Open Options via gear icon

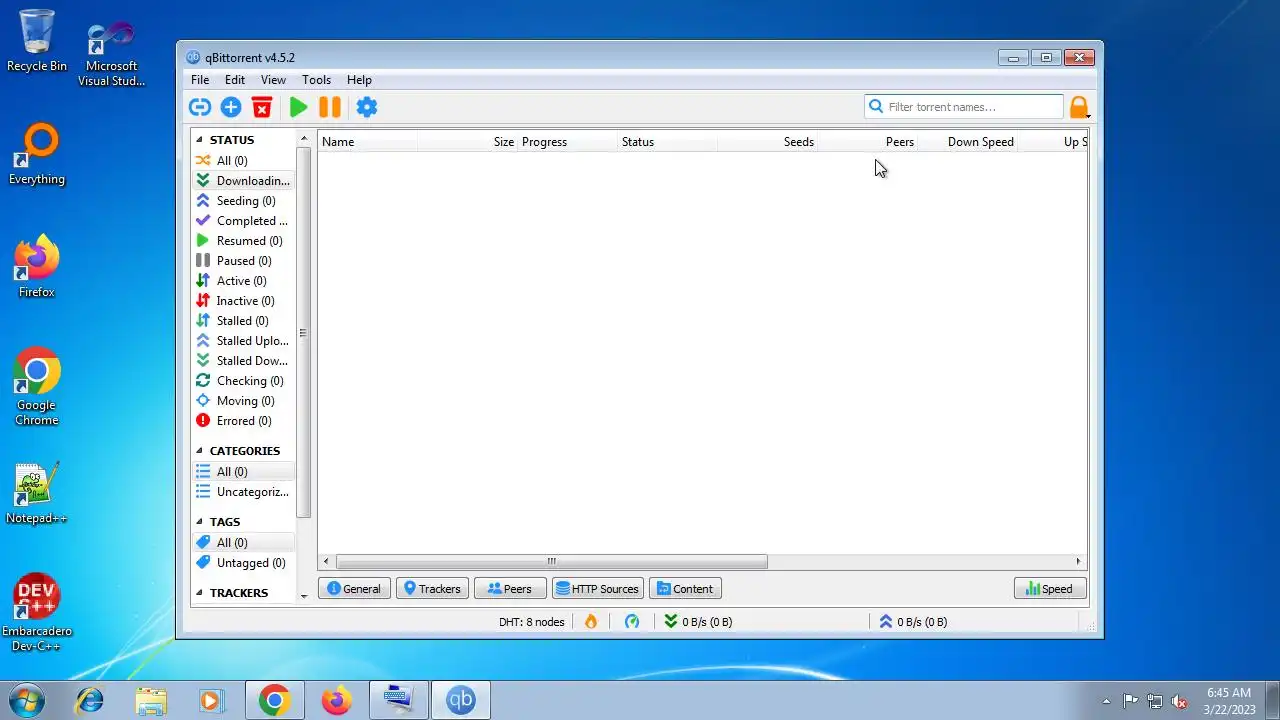(367, 107)
